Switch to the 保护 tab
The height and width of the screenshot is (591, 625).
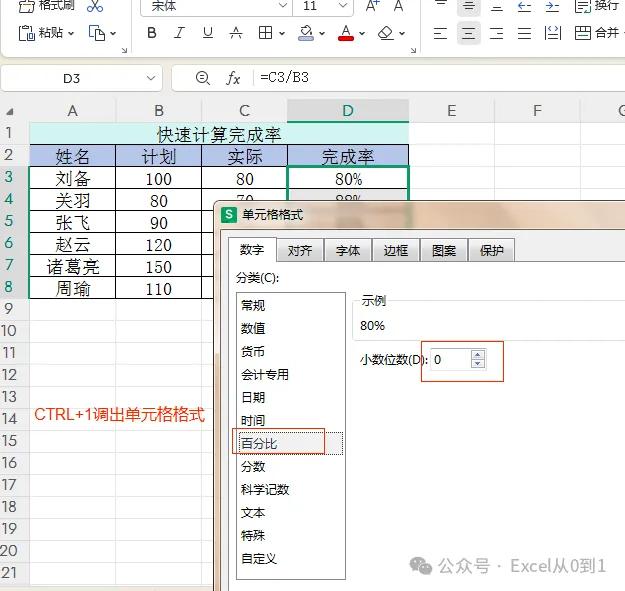click(491, 250)
